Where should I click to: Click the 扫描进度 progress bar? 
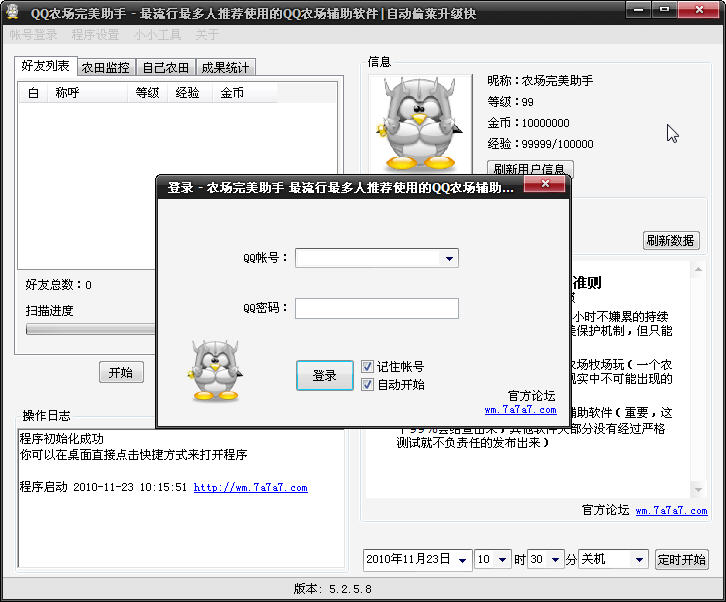click(91, 329)
